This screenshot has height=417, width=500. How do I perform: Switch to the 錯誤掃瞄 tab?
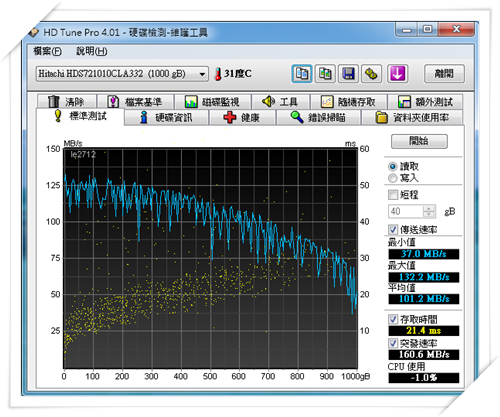coord(318,118)
